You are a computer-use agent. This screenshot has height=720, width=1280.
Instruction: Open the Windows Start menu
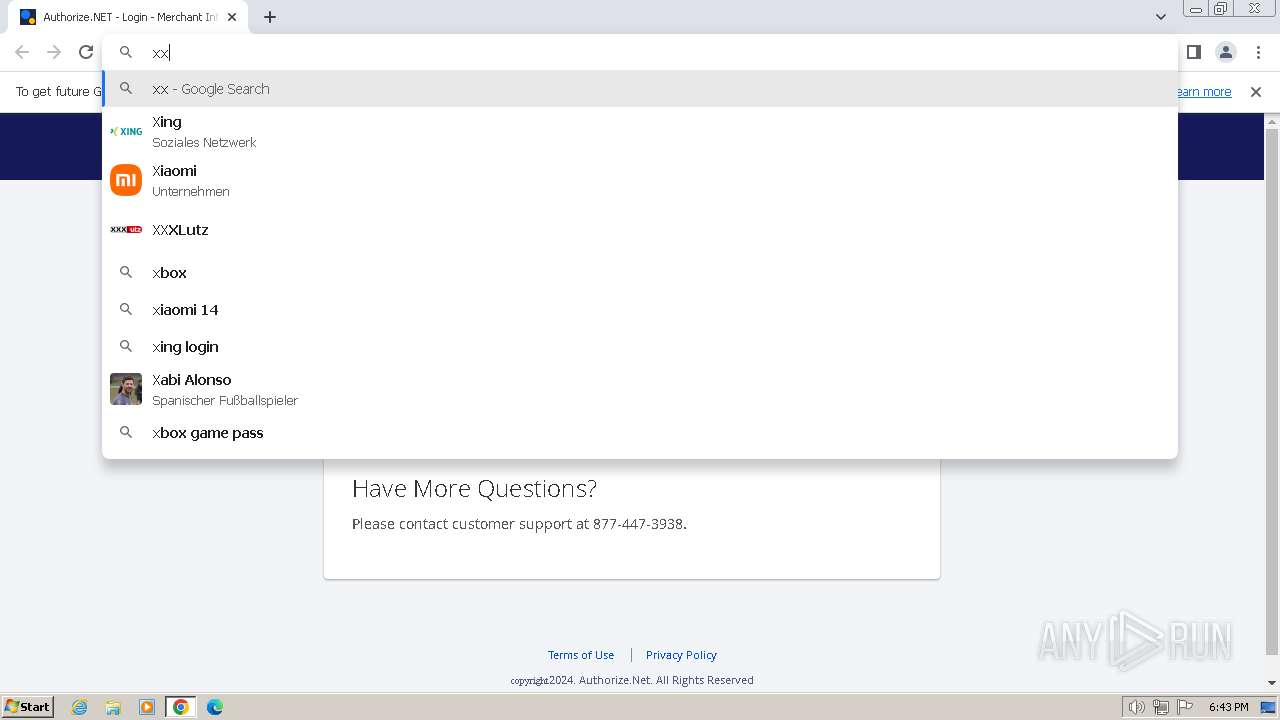[28, 707]
